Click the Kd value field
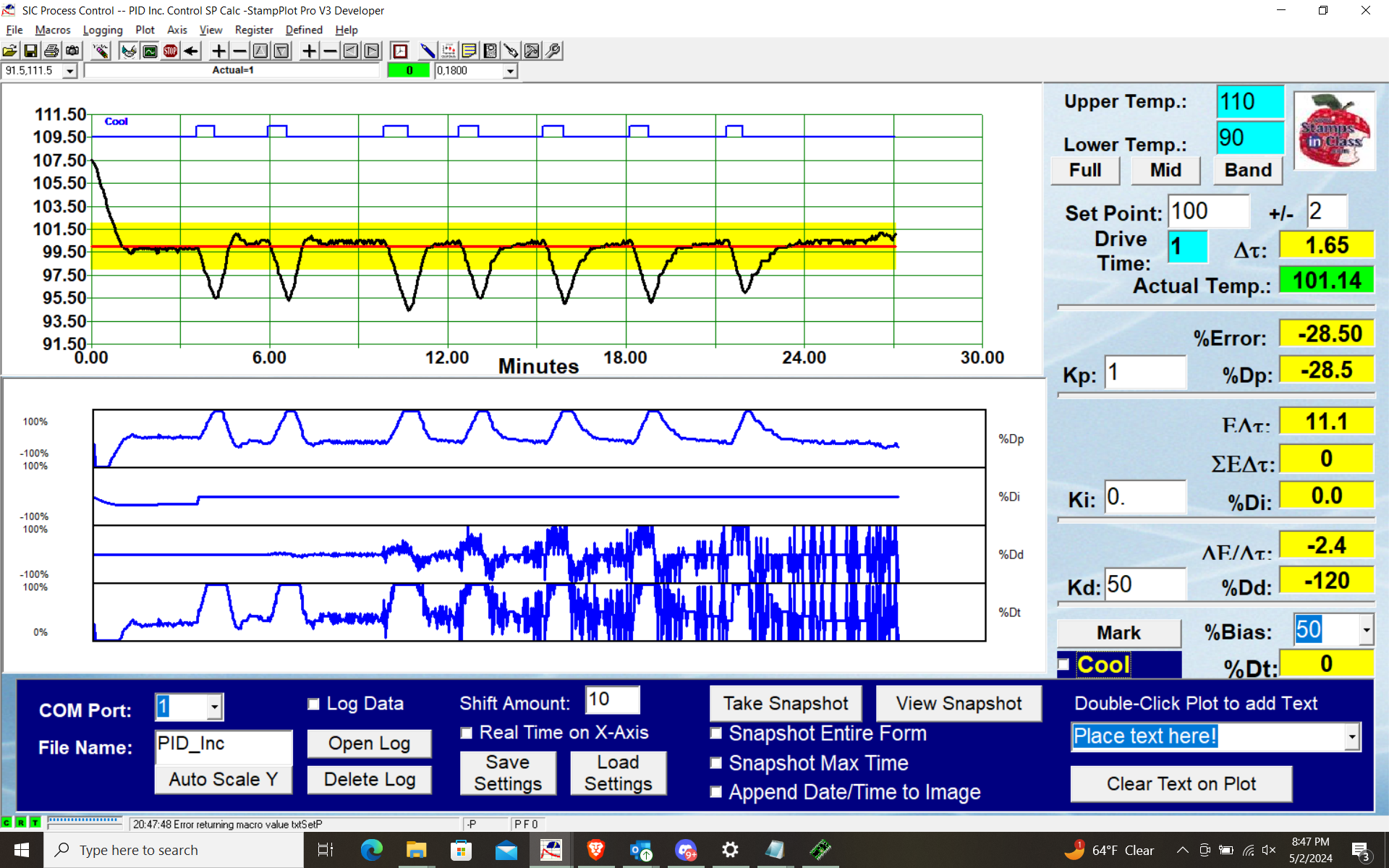Viewport: 1389px width, 868px height. tap(1145, 584)
